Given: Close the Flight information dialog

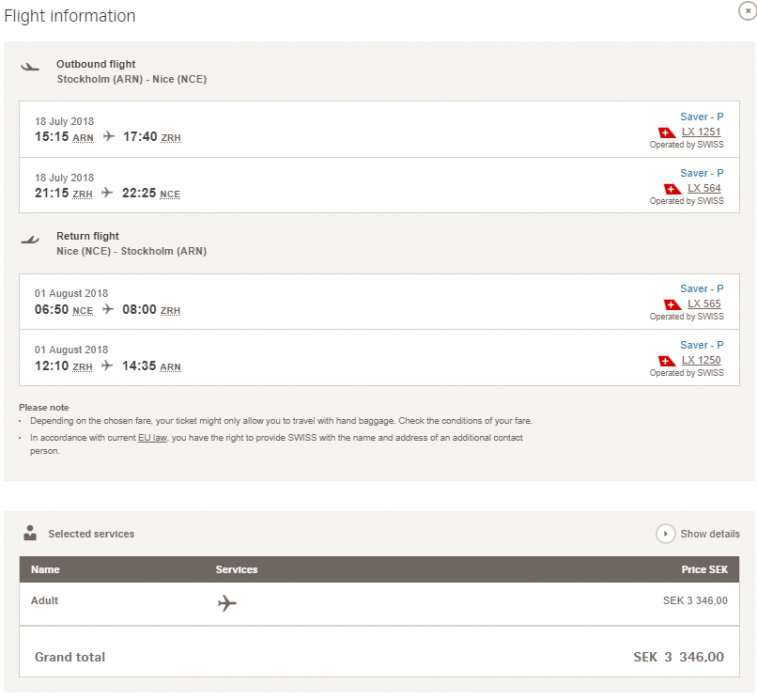Looking at the screenshot, I should click(745, 11).
